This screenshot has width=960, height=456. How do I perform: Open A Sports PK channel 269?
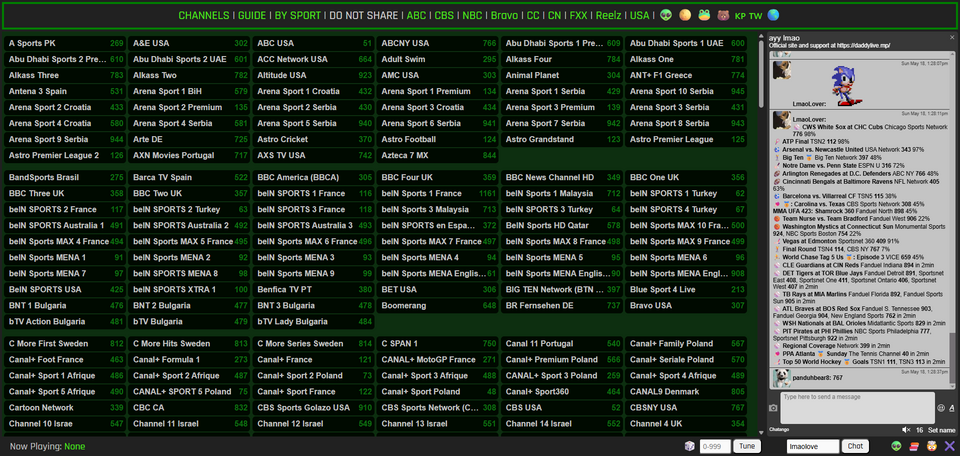(66, 43)
